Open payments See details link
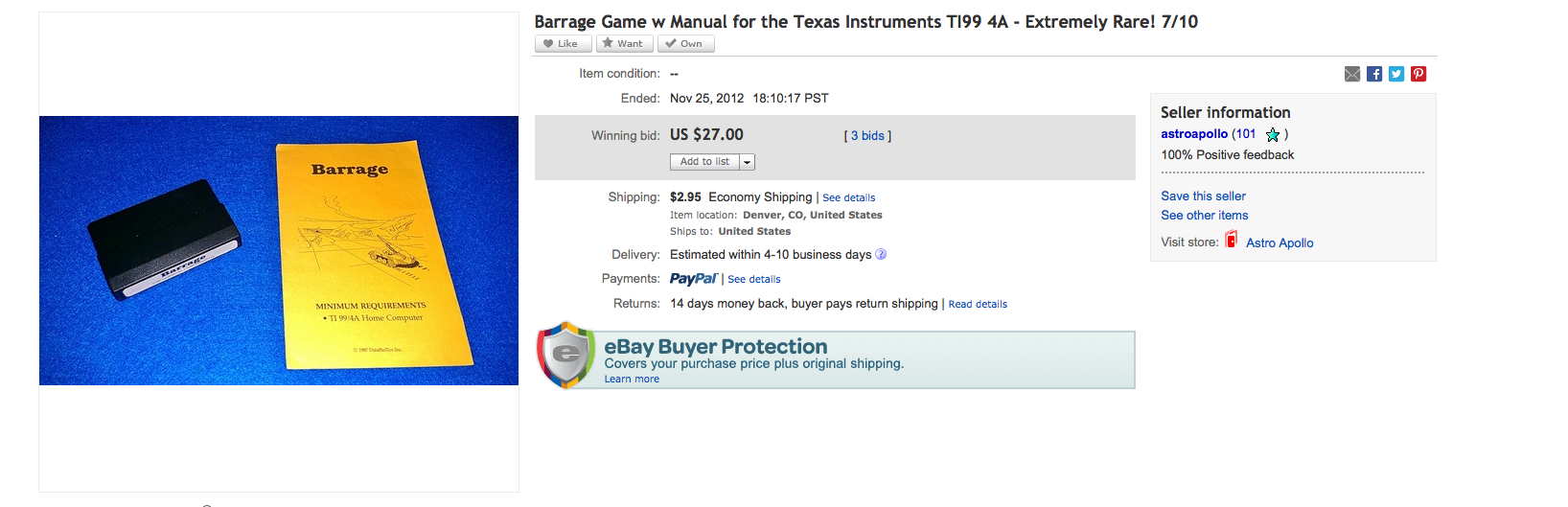This screenshot has width=1568, height=507. pos(754,280)
